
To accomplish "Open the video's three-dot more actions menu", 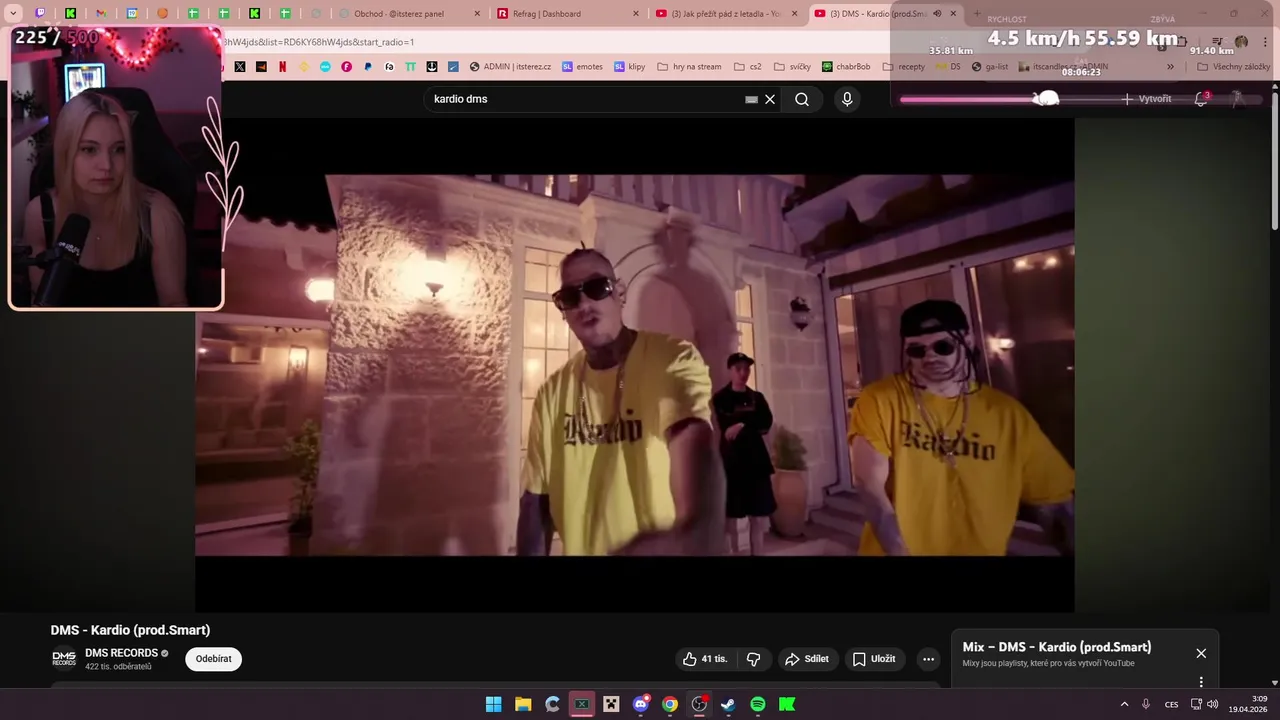I will [928, 659].
